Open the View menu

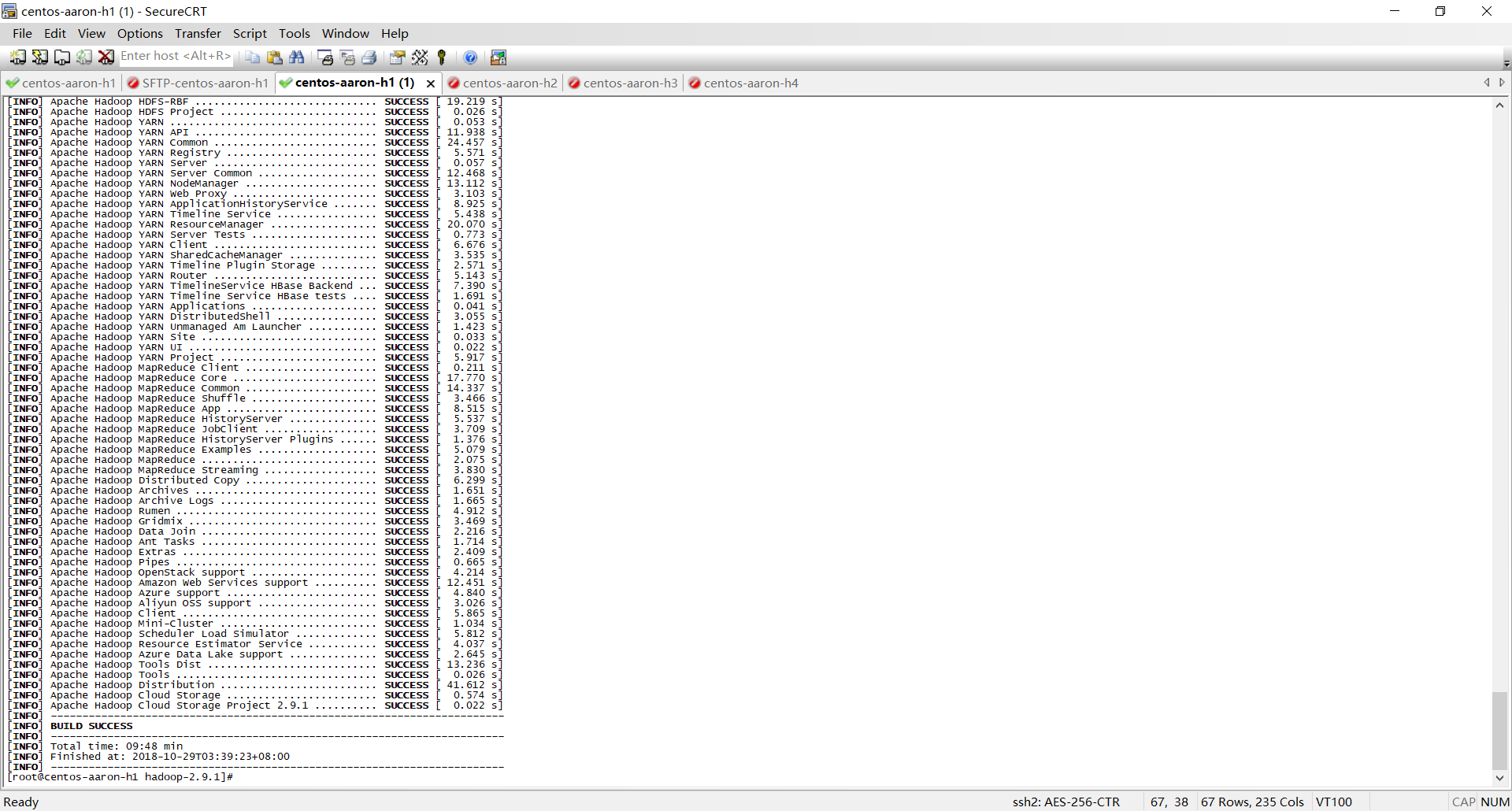pyautogui.click(x=91, y=33)
